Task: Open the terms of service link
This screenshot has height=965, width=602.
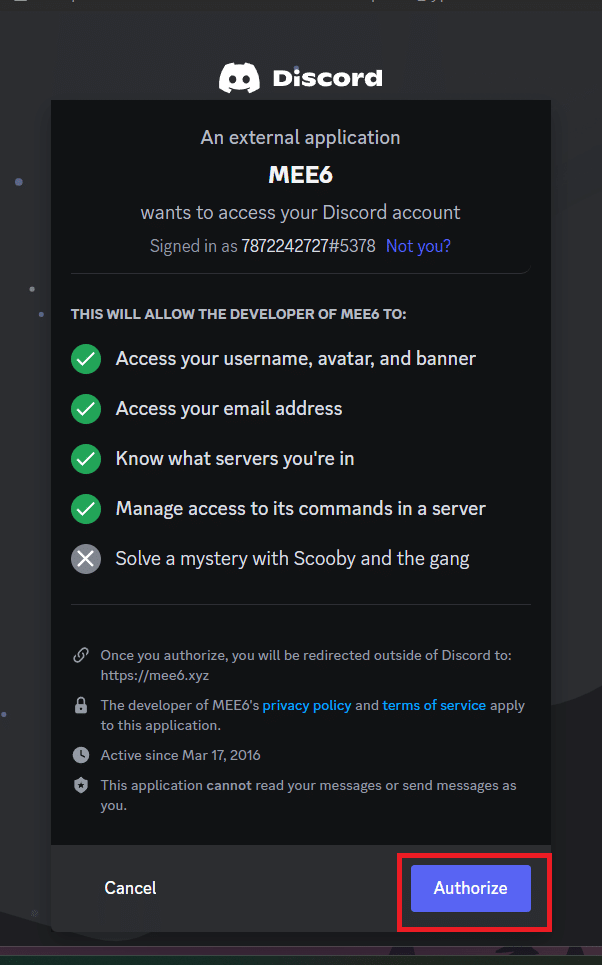Action: (x=434, y=705)
